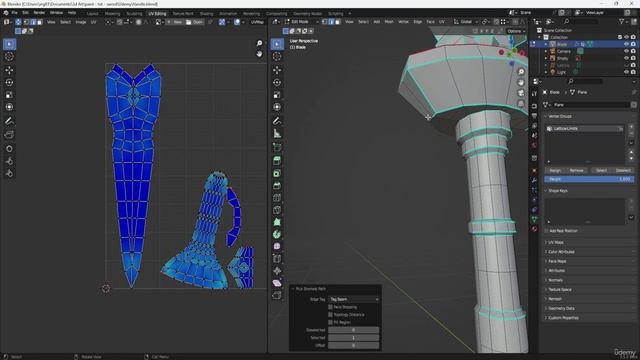Select the UV Pinch sculpt tool
This screenshot has height=360, width=640.
[9, 173]
